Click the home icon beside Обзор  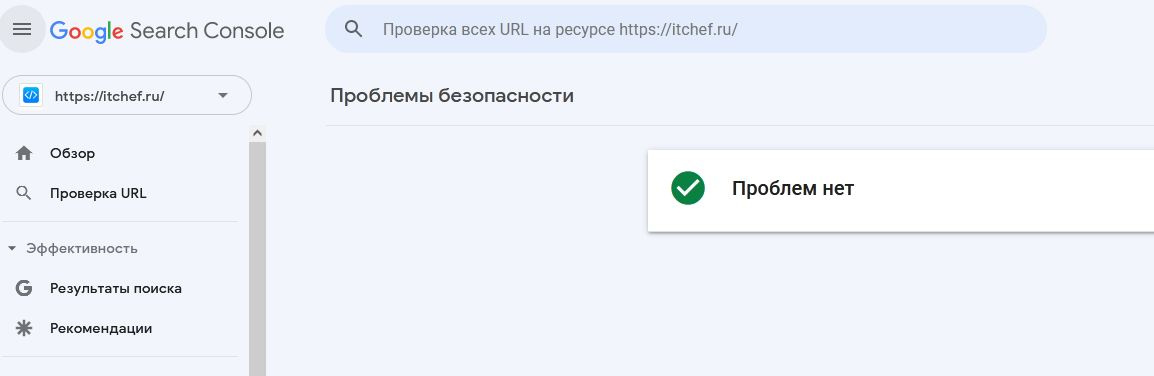pos(24,154)
